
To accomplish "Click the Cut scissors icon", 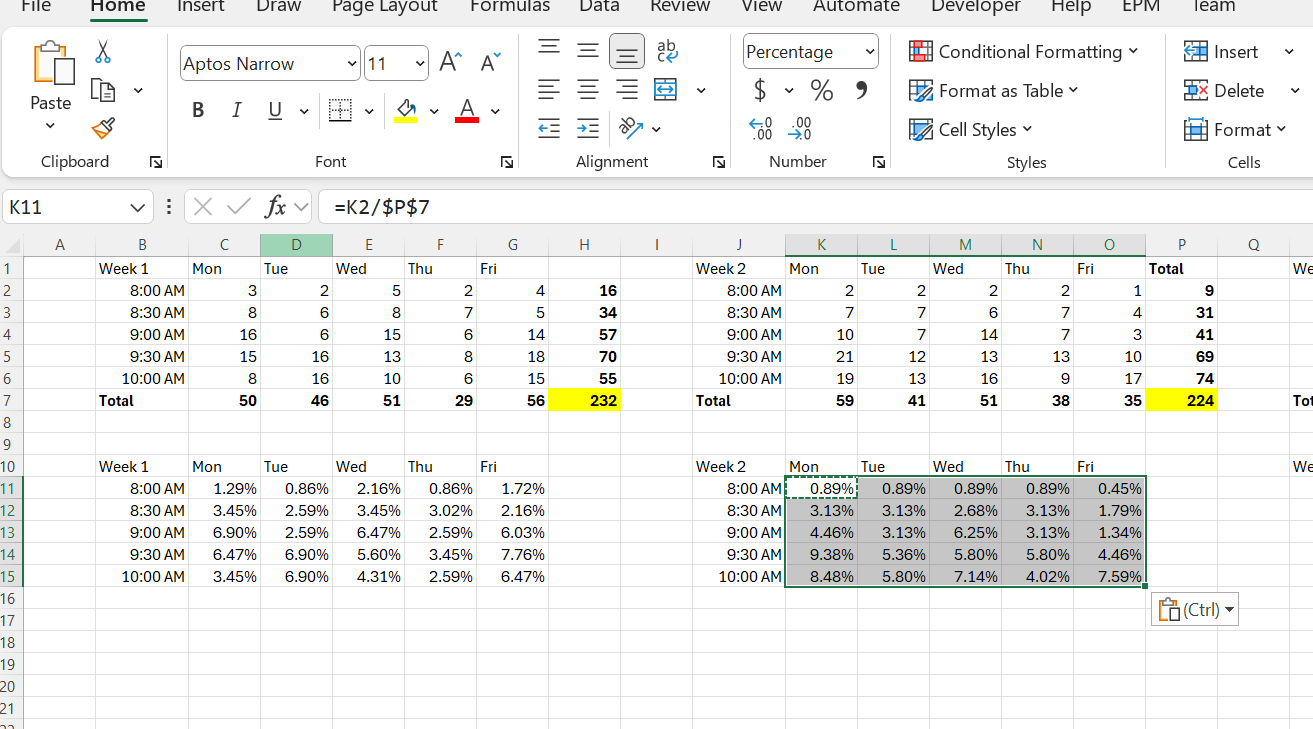I will coord(103,52).
